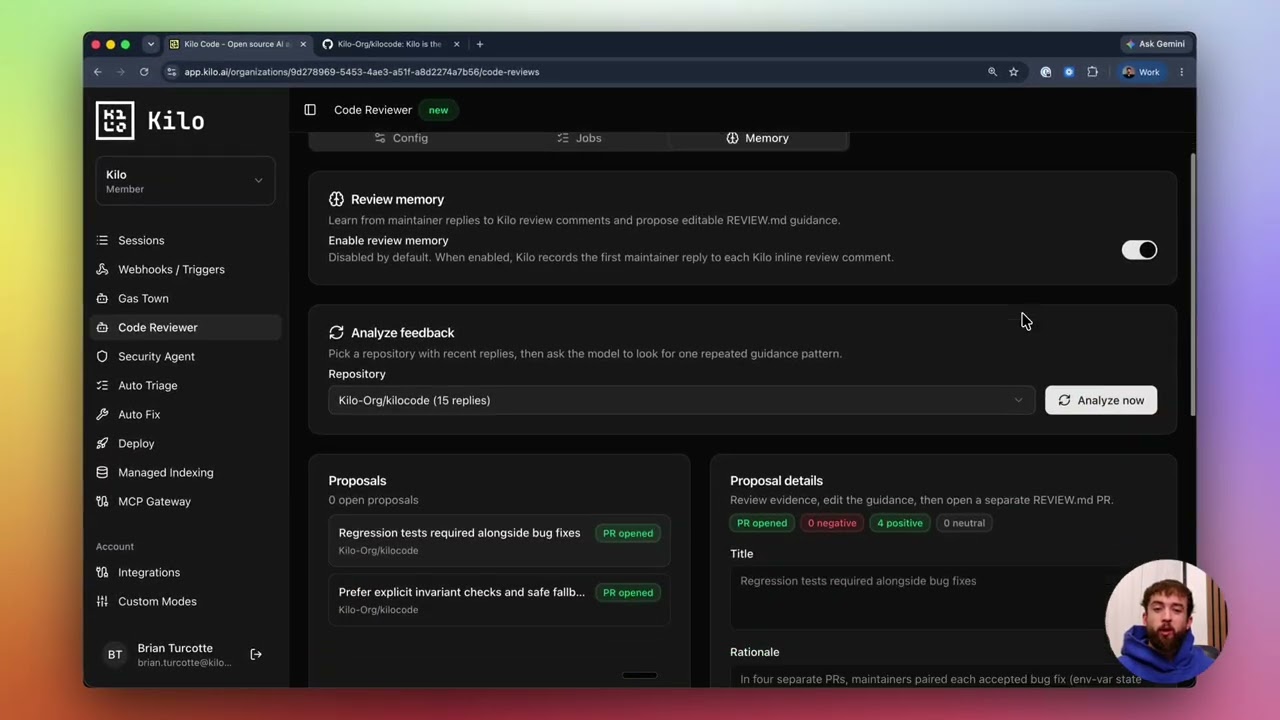Click the page vertical scrollbar
The width and height of the screenshot is (1280, 720).
coord(1192,285)
